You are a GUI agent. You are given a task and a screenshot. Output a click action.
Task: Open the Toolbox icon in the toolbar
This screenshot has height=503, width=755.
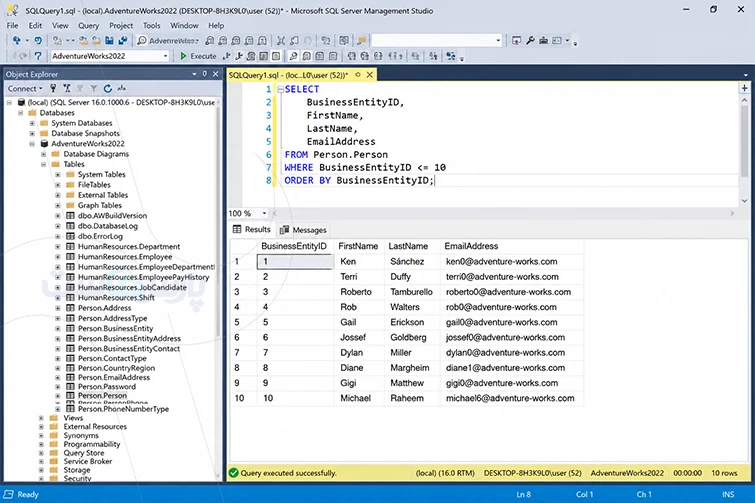(543, 40)
